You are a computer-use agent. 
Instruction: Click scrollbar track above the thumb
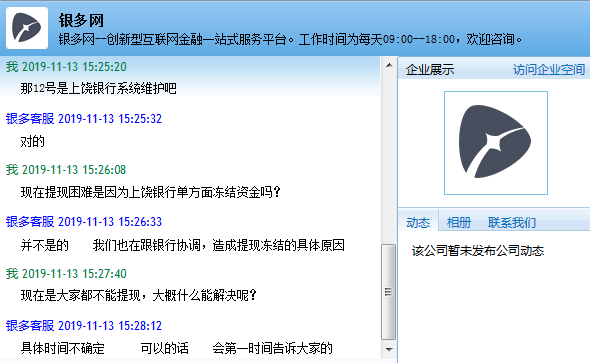click(x=389, y=158)
